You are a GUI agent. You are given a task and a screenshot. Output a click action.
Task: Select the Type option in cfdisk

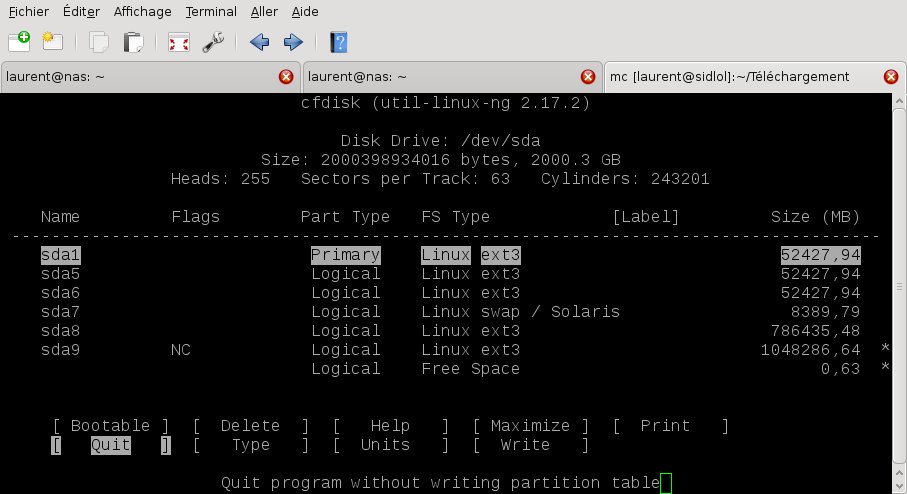250,445
